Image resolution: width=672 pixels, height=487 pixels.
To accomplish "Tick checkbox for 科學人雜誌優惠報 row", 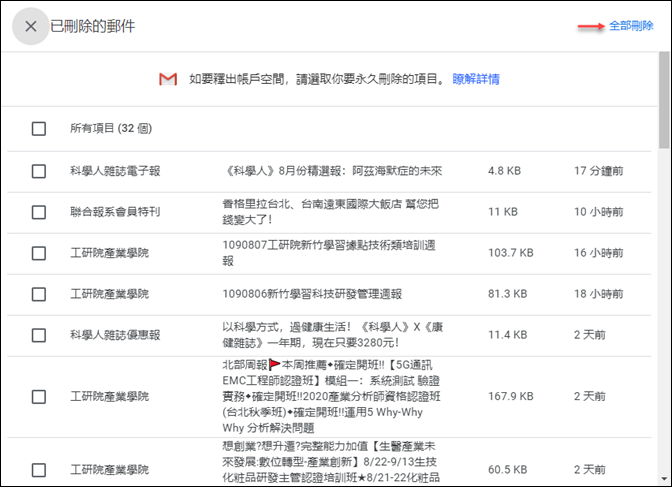I will point(39,335).
